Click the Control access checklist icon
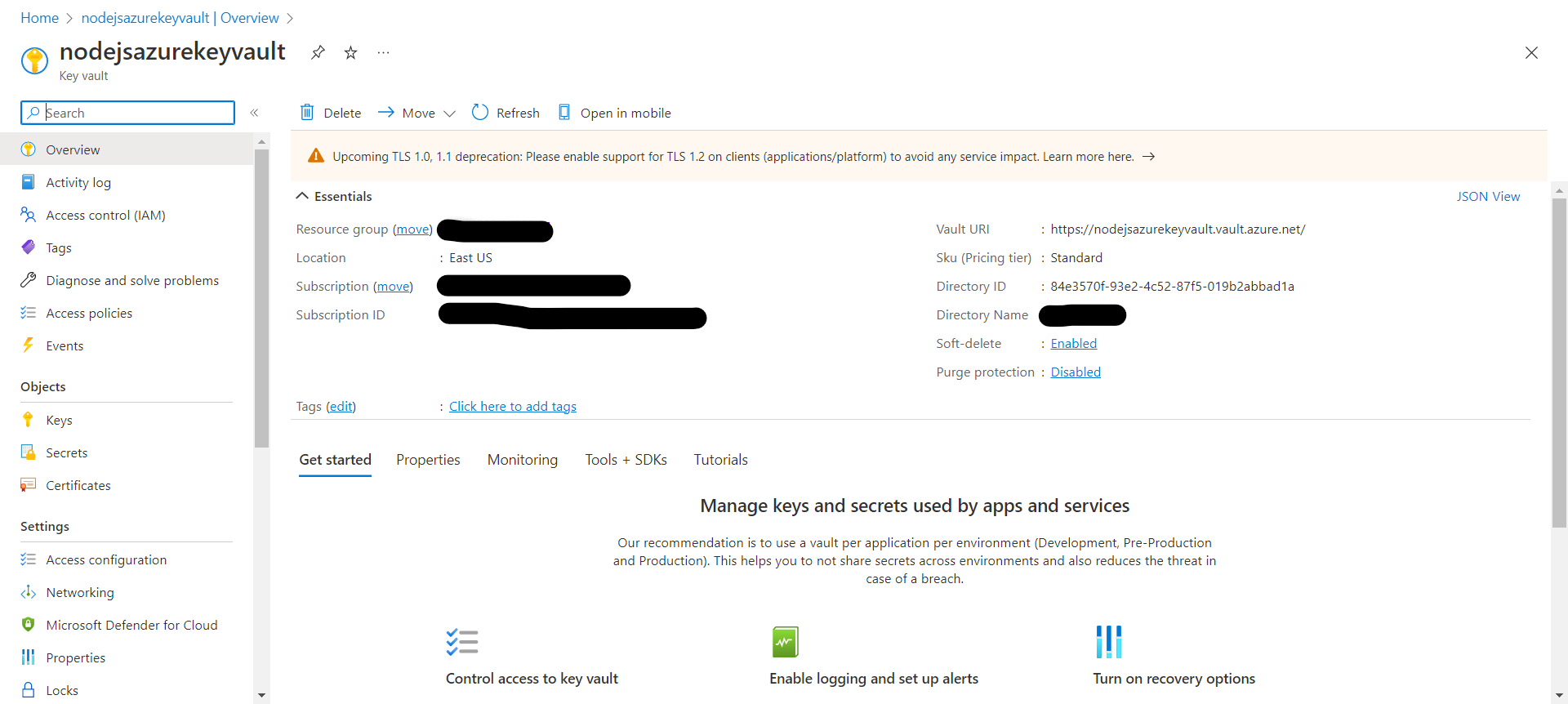This screenshot has width=1568, height=704. (x=462, y=642)
